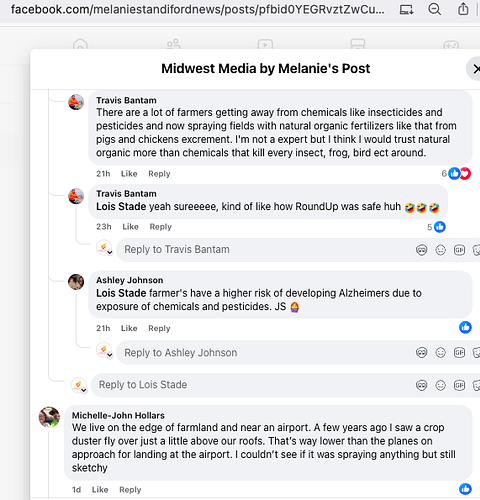Screen dimensions: 480x500
Task: Open Michelle-John Hollars' profile name link
Action: point(118,416)
